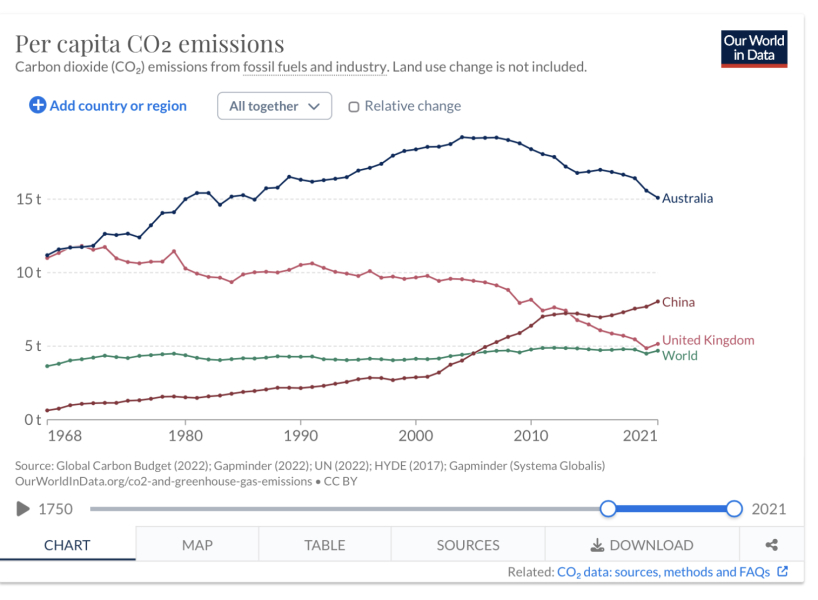Tick the Relative change checkbox
The width and height of the screenshot is (818, 600).
point(354,106)
